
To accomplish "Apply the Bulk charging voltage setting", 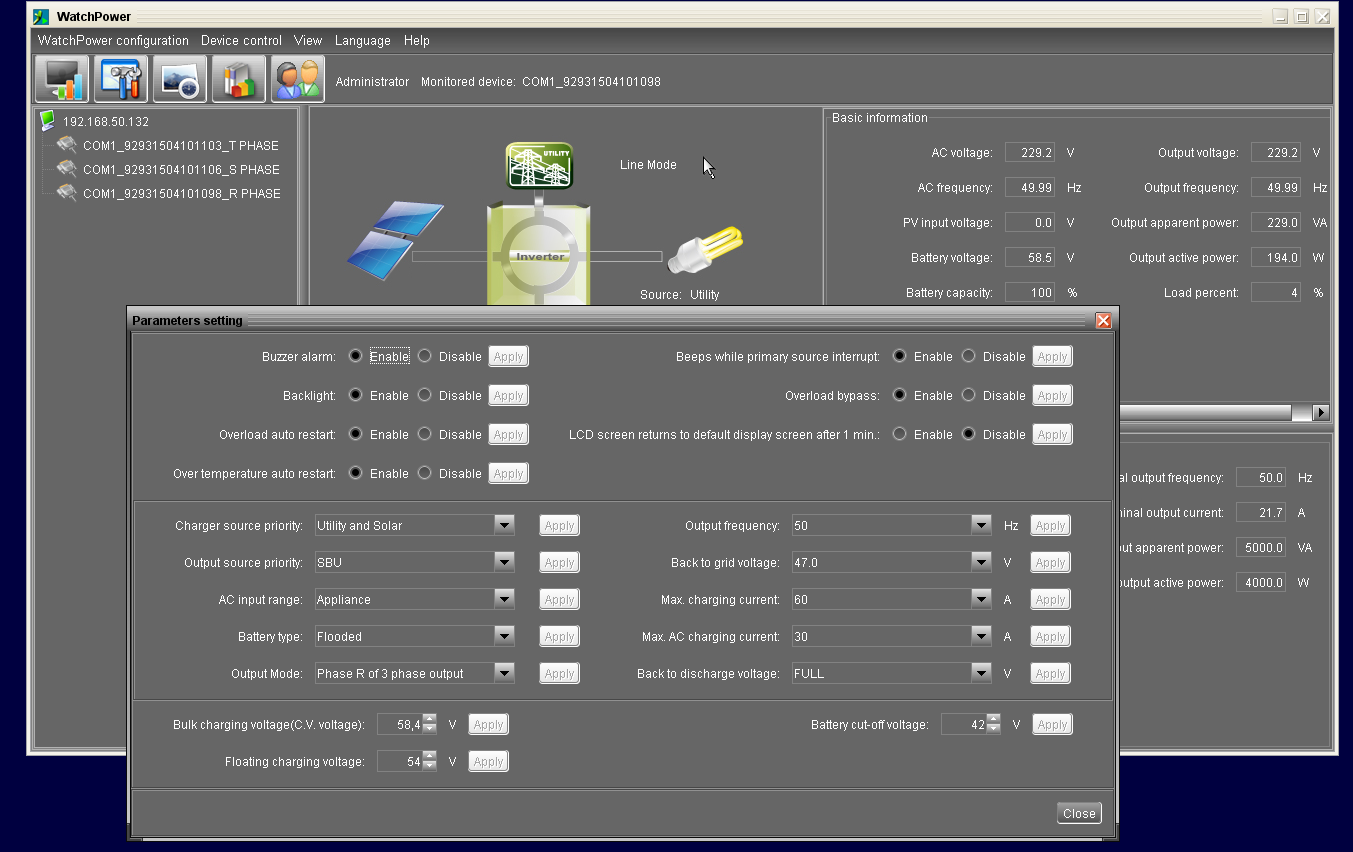I will 488,724.
